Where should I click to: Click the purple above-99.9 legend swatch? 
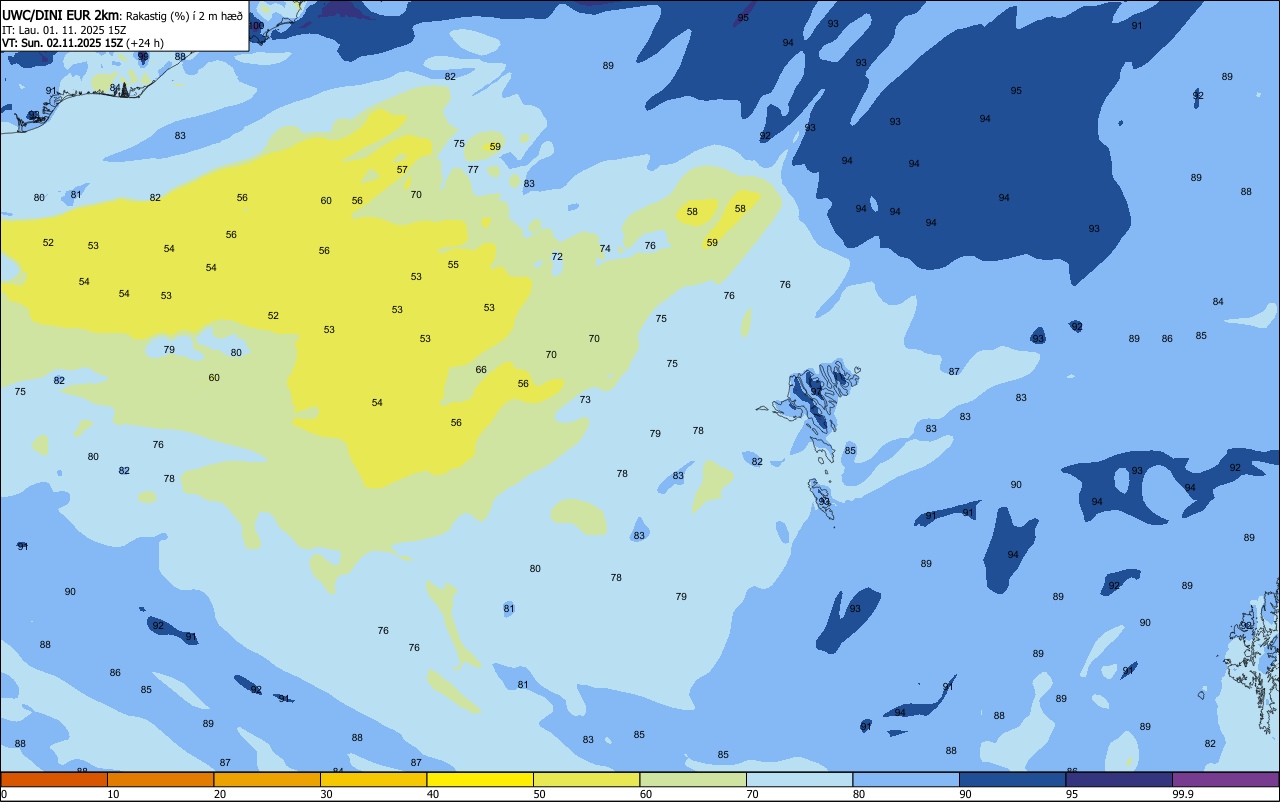click(x=1225, y=779)
